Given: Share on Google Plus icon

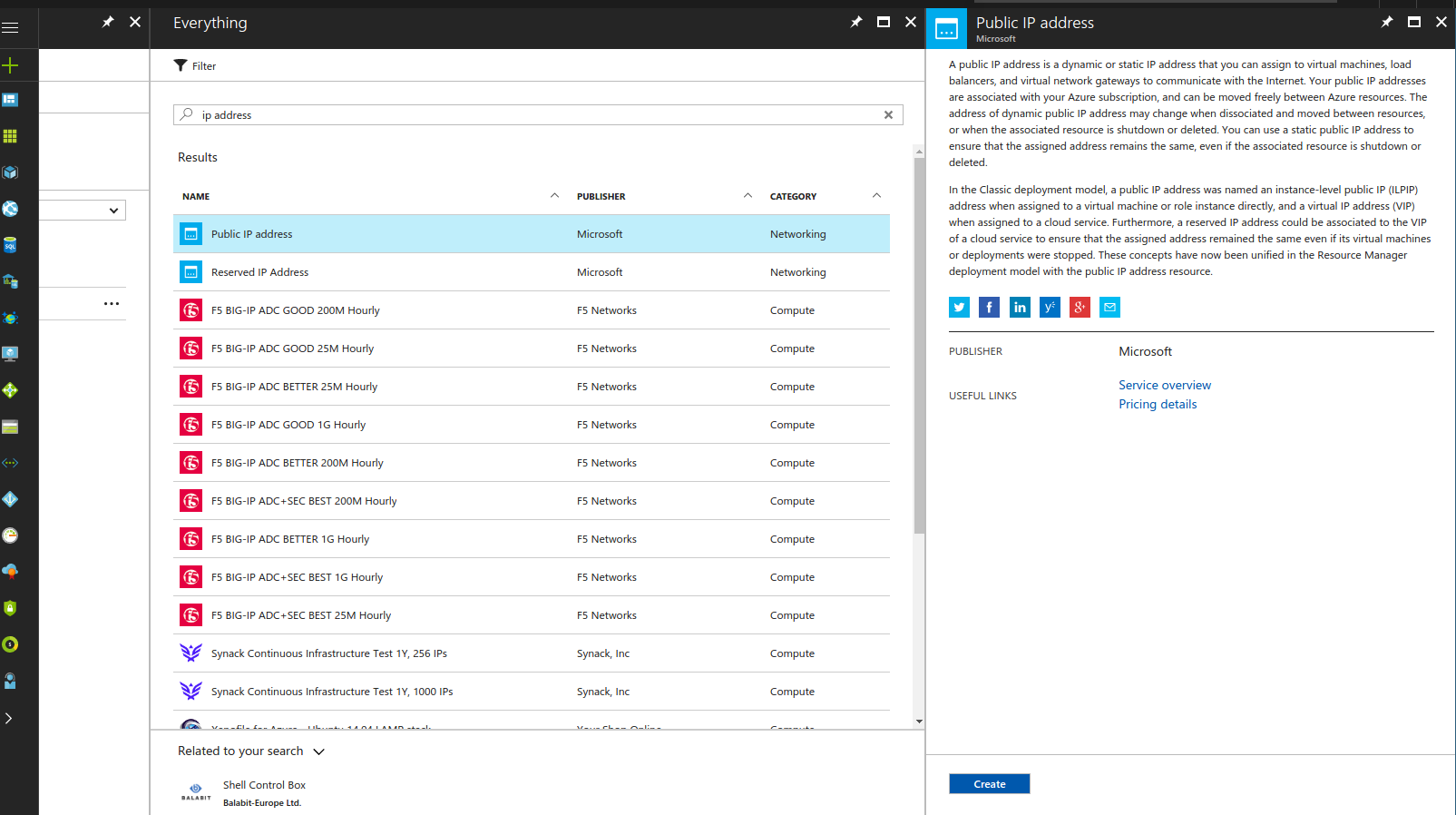Looking at the screenshot, I should (1080, 308).
